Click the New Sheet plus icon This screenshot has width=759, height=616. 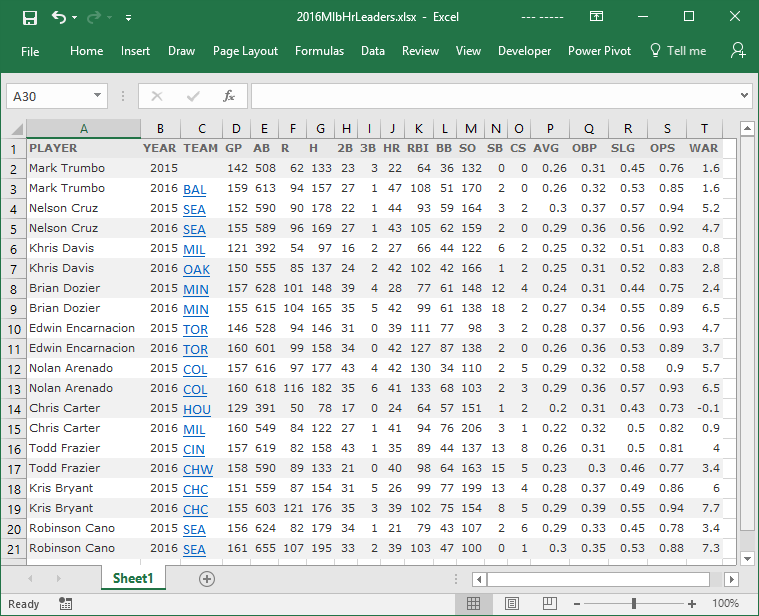pyautogui.click(x=207, y=578)
